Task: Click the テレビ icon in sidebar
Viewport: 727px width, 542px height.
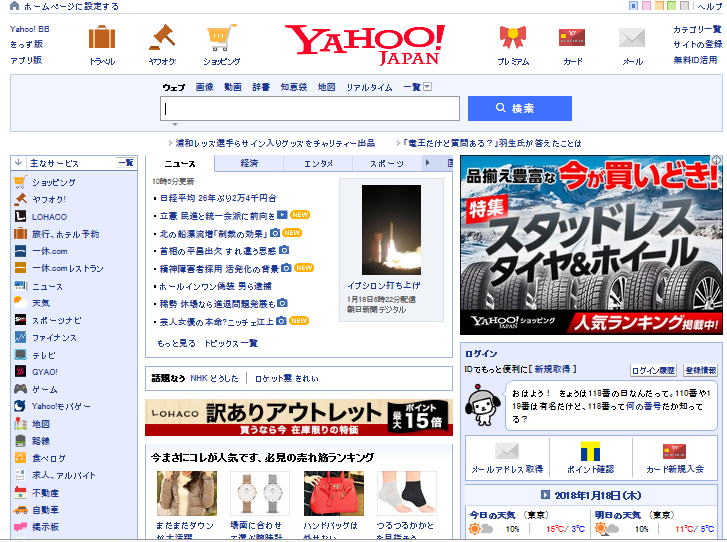Action: (x=20, y=355)
